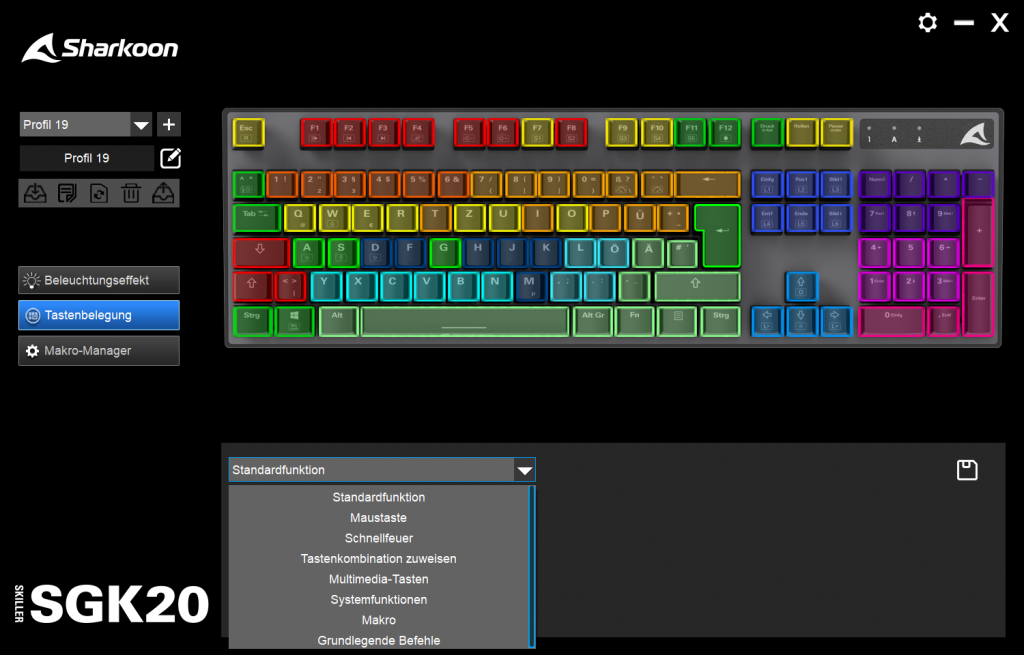Select the Ö key on keyboard
Screen dimensions: 1024x655
[x=615, y=253]
